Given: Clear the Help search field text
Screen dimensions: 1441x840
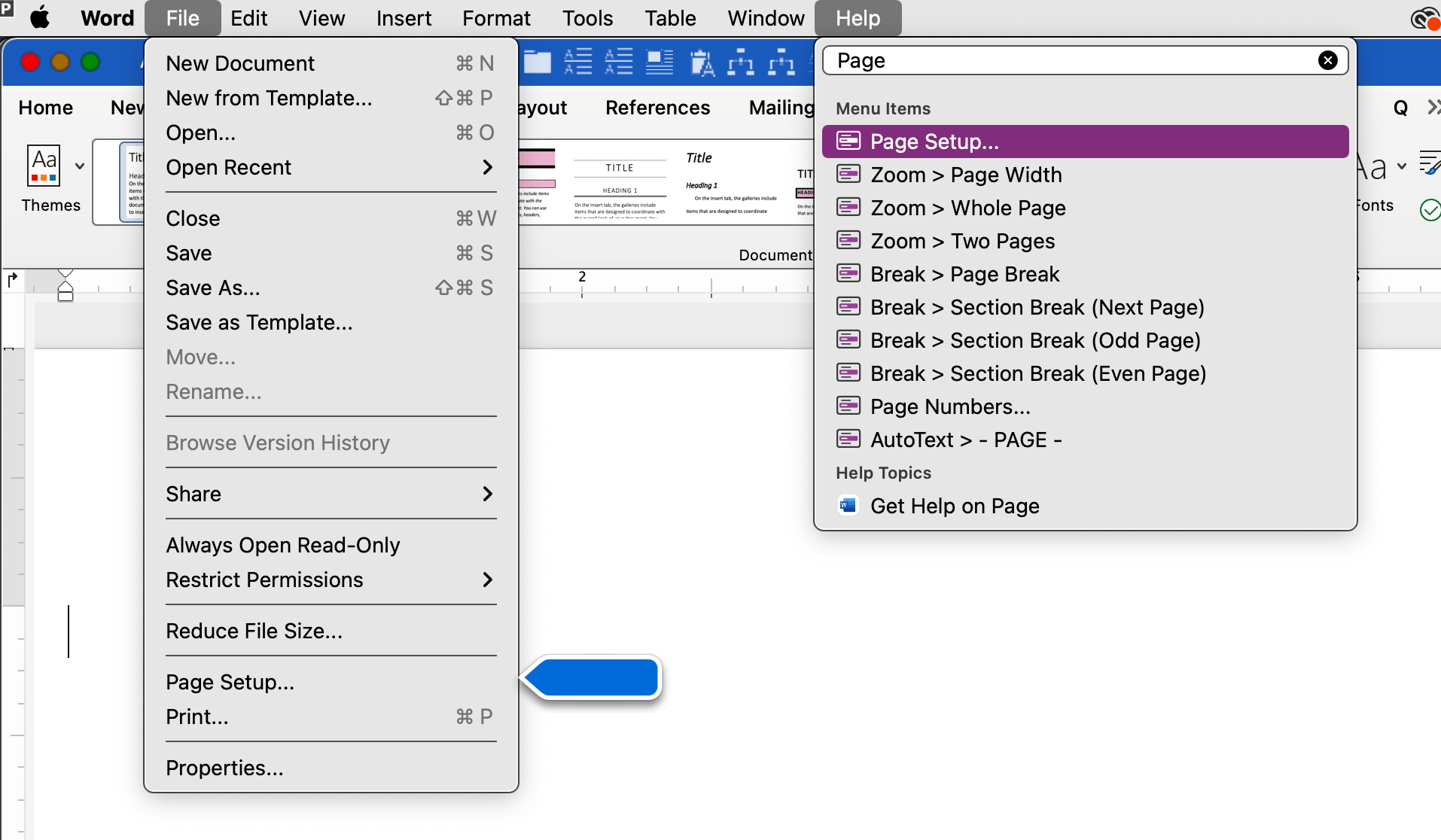Looking at the screenshot, I should tap(1327, 60).
